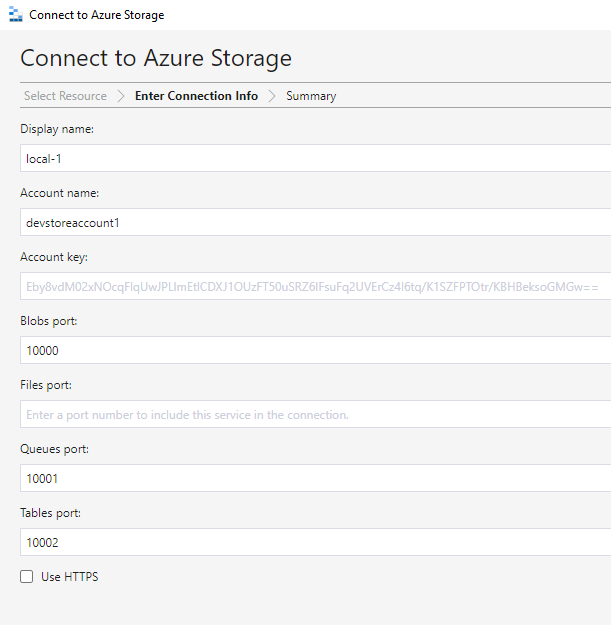Viewport: 611px width, 625px height.
Task: Click the Azure Storage Explorer title icon
Action: click(16, 15)
